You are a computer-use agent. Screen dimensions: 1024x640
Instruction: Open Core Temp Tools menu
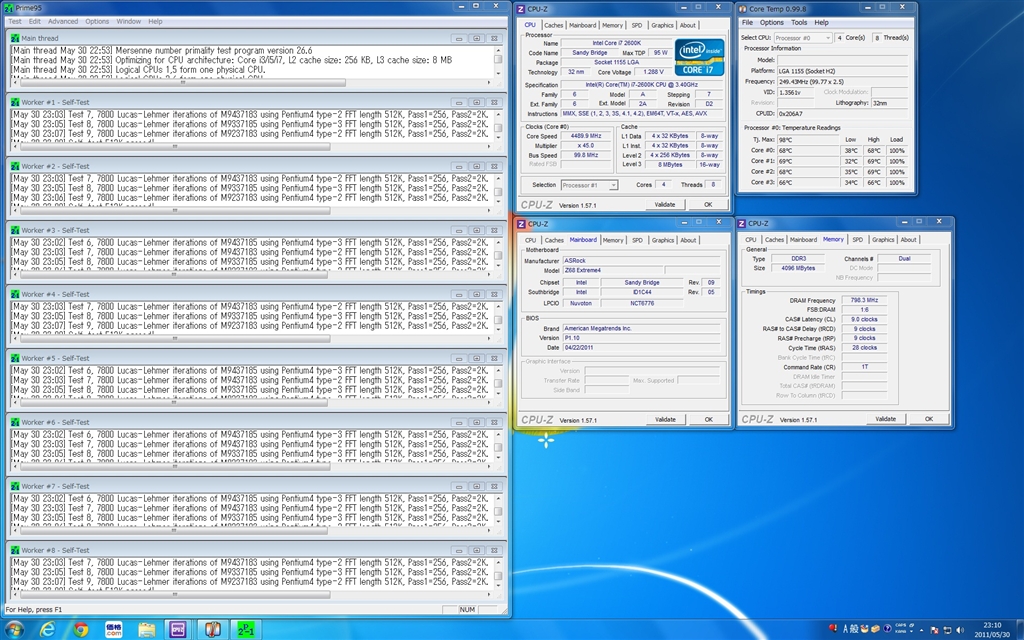tap(799, 22)
